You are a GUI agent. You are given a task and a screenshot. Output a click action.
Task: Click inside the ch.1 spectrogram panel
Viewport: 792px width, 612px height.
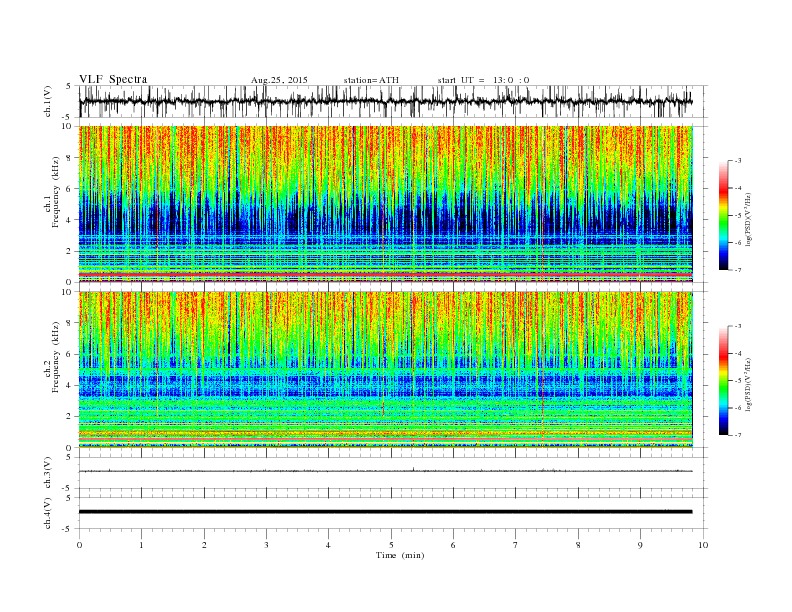[385, 204]
